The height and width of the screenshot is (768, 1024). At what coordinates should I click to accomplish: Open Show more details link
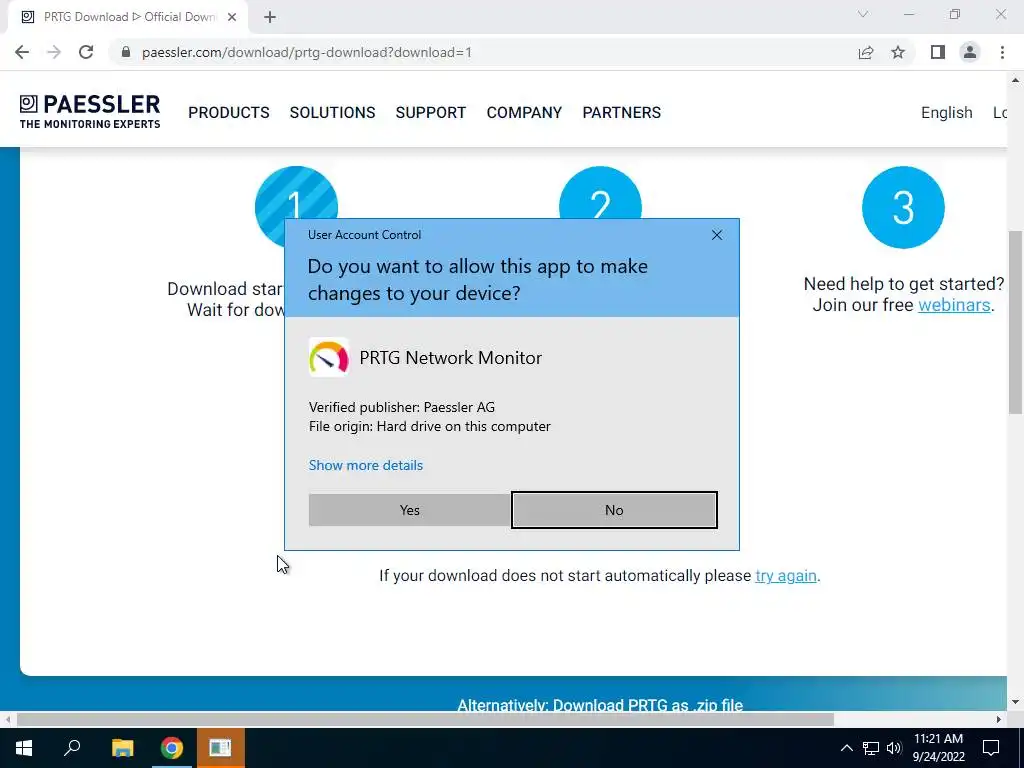point(366,465)
